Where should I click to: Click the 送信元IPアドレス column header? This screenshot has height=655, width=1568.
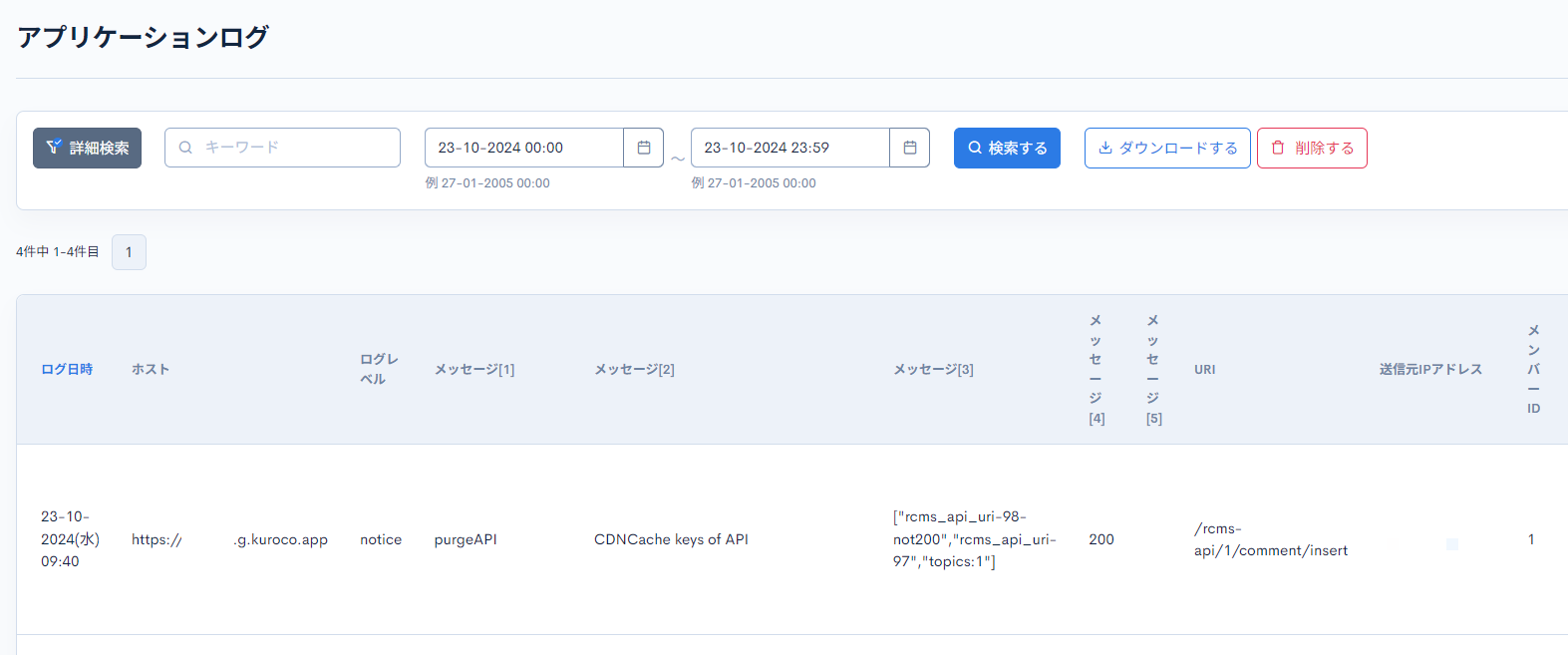click(1430, 369)
